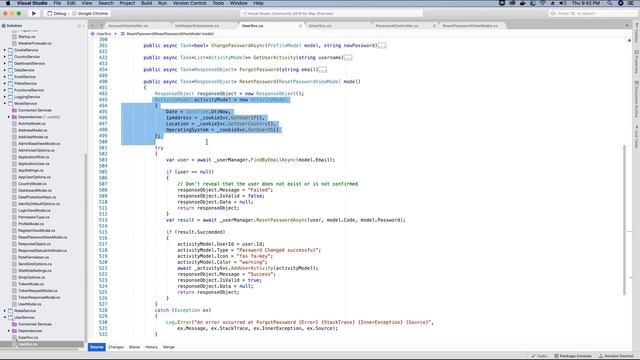Expand the DashboardService project
640x360 pixels.
pos(5,64)
